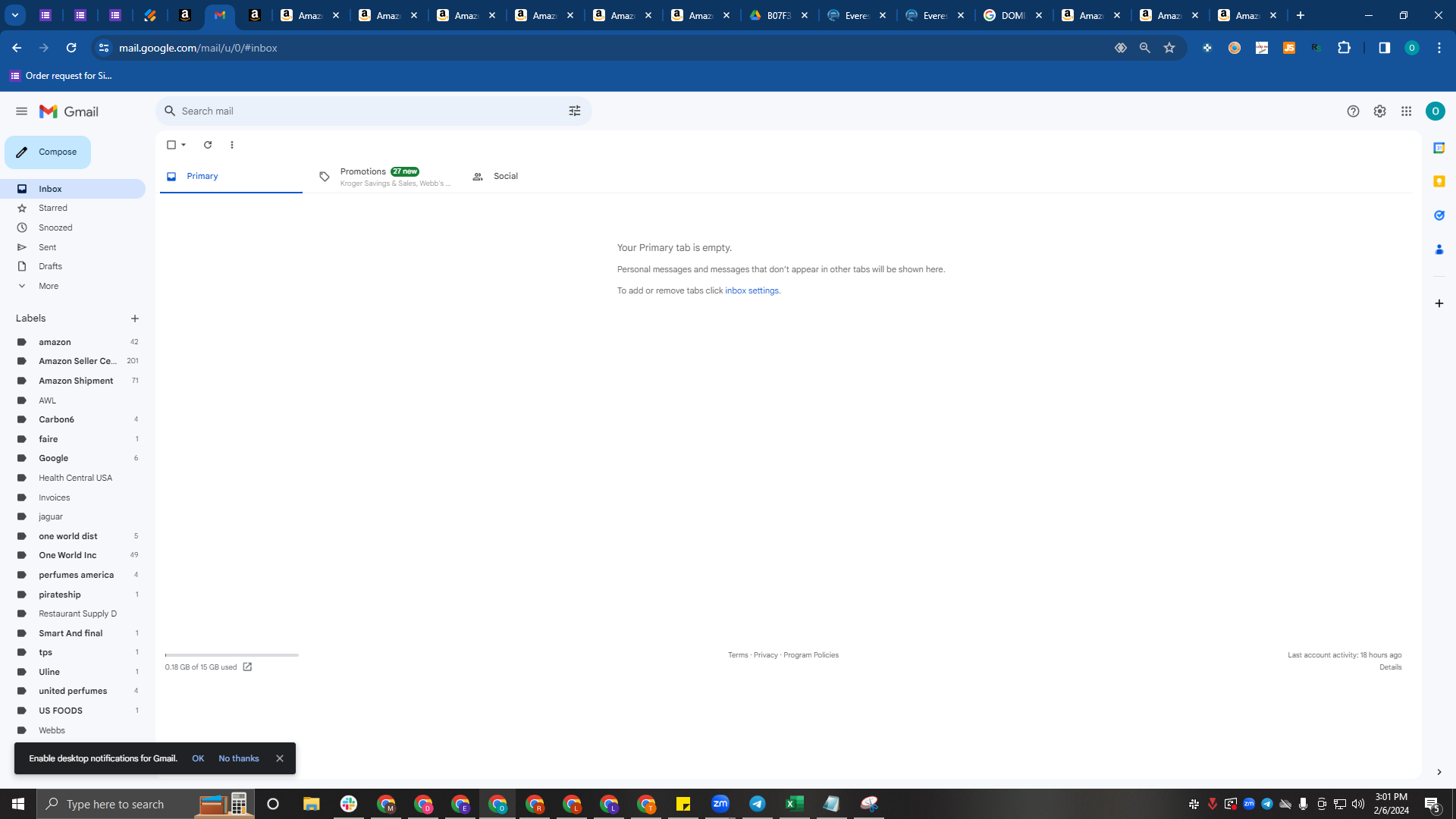This screenshot has height=819, width=1456.
Task: Switch to the Promotions tab
Action: click(384, 177)
